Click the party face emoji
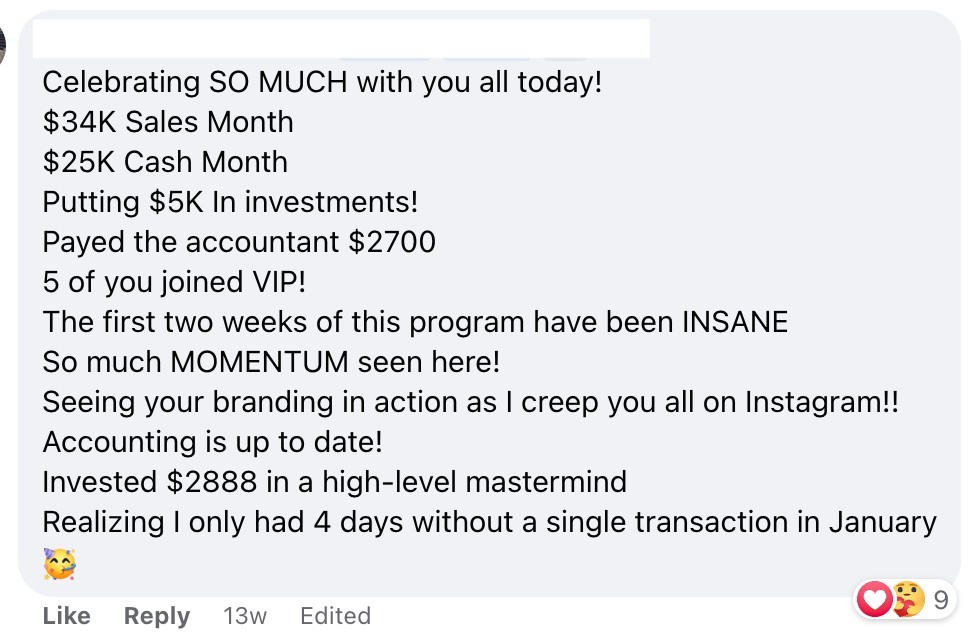 pyautogui.click(x=59, y=564)
